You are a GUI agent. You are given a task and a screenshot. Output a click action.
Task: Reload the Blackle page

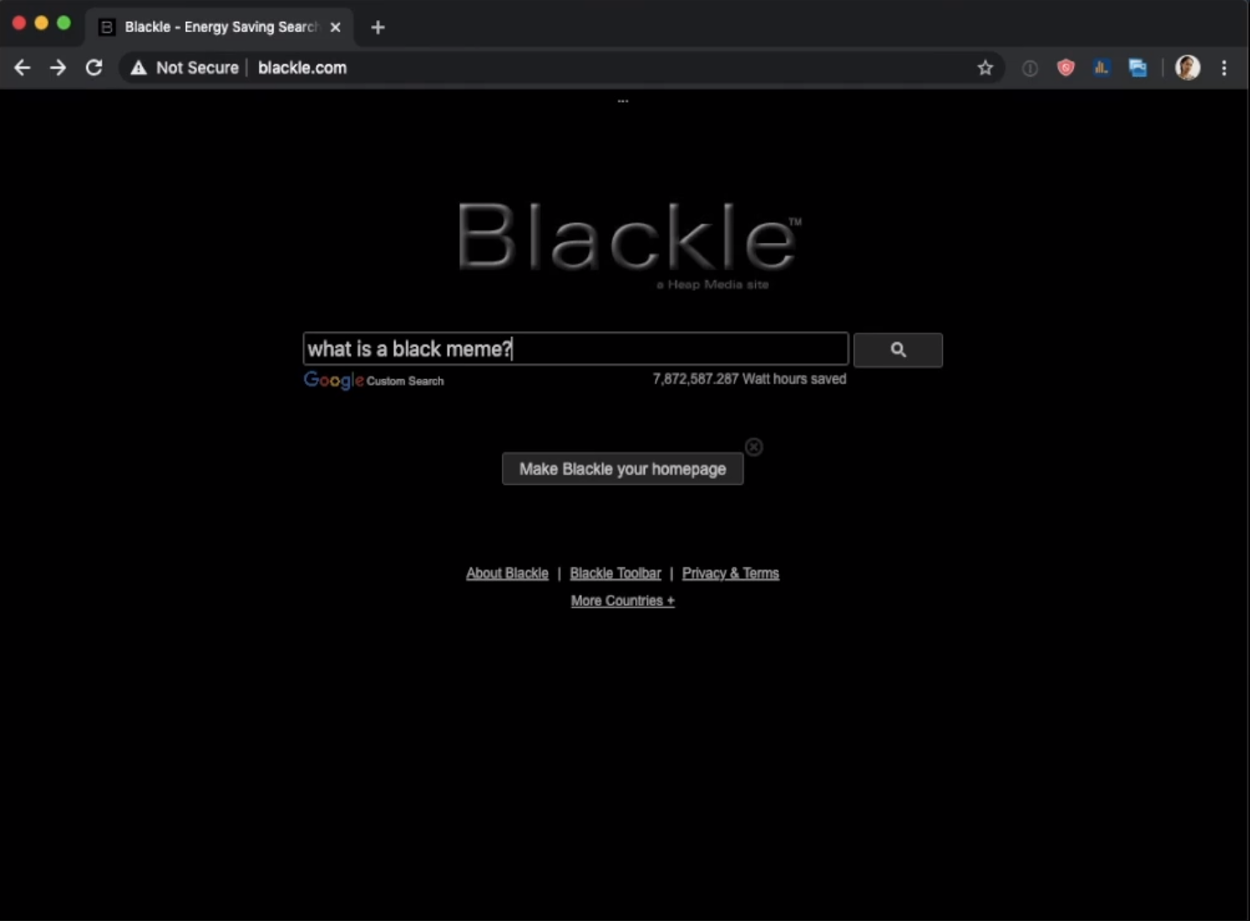pyautogui.click(x=93, y=67)
